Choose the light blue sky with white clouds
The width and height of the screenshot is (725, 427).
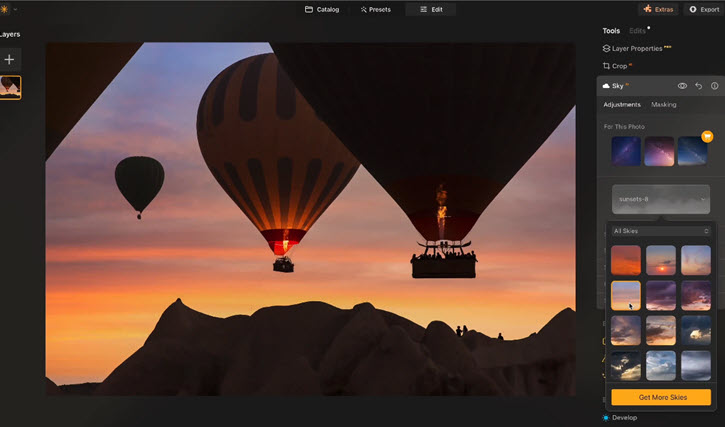(x=661, y=365)
